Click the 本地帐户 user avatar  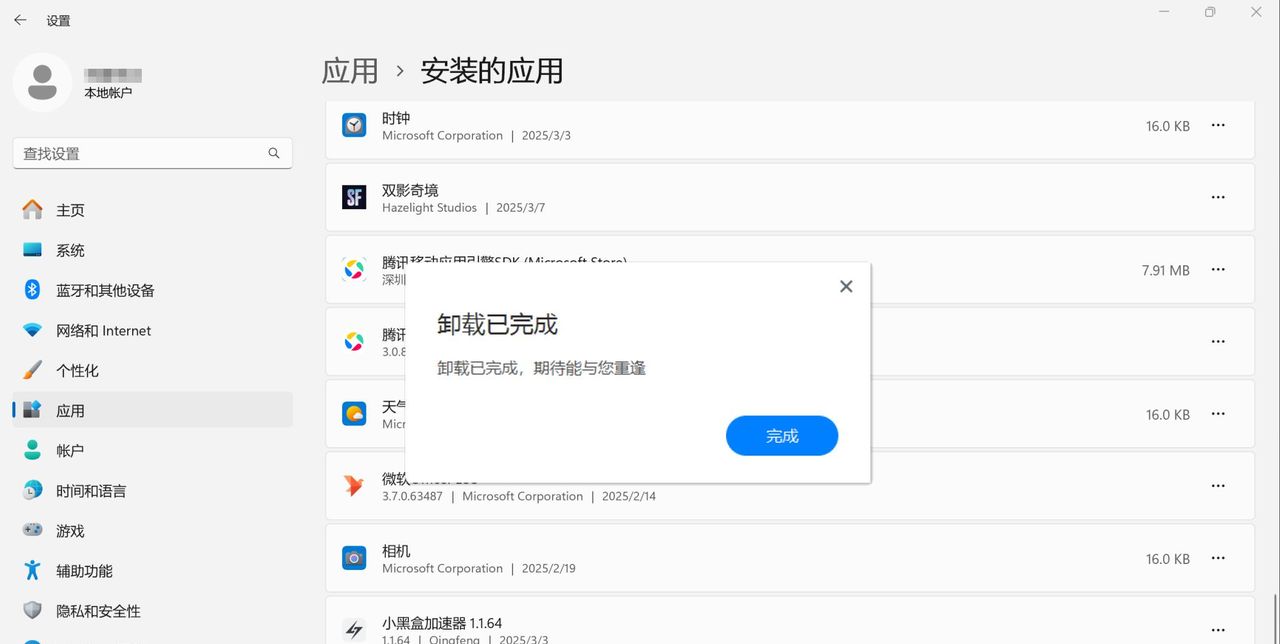click(x=41, y=82)
